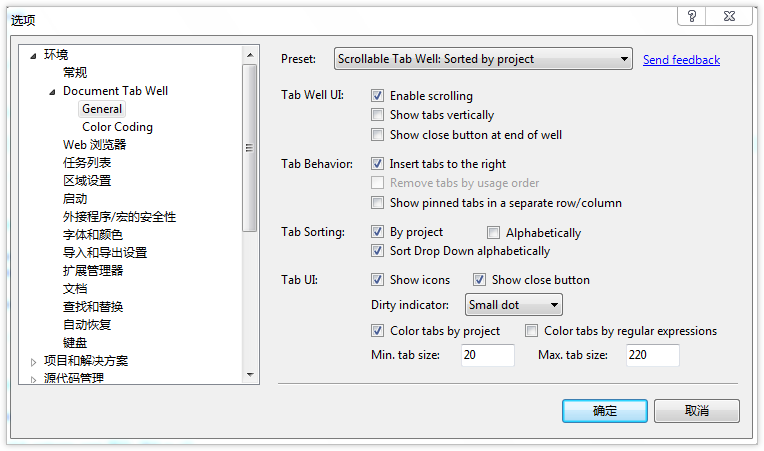The image size is (764, 451).
Task: Collapse the Document Tab Well node
Action: pyautogui.click(x=52, y=91)
